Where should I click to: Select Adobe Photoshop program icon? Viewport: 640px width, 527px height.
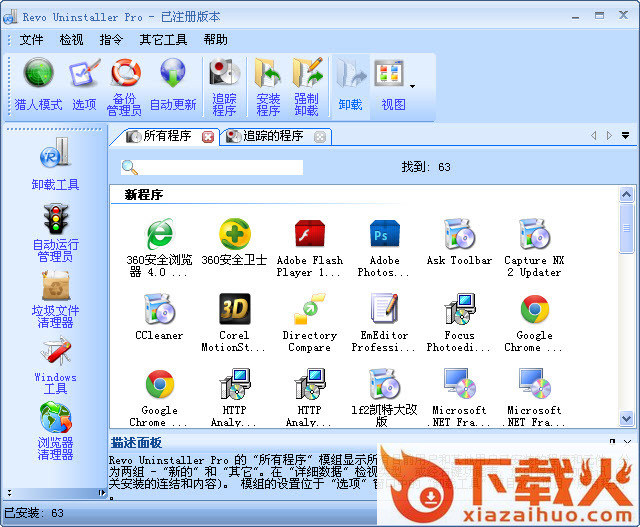[384, 247]
